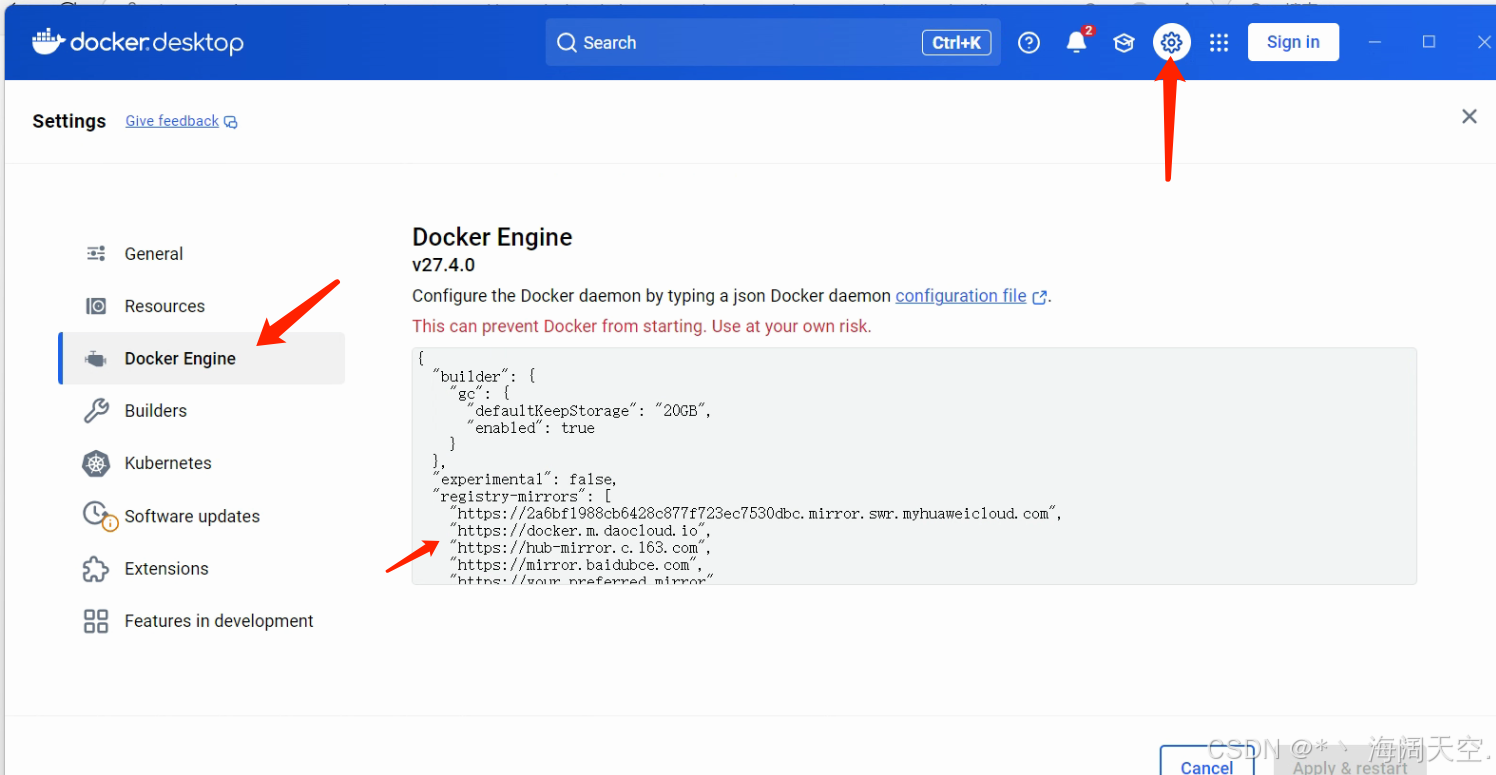The width and height of the screenshot is (1496, 775).
Task: Click the mirror.baidubce.com mirror line
Action: point(576,564)
